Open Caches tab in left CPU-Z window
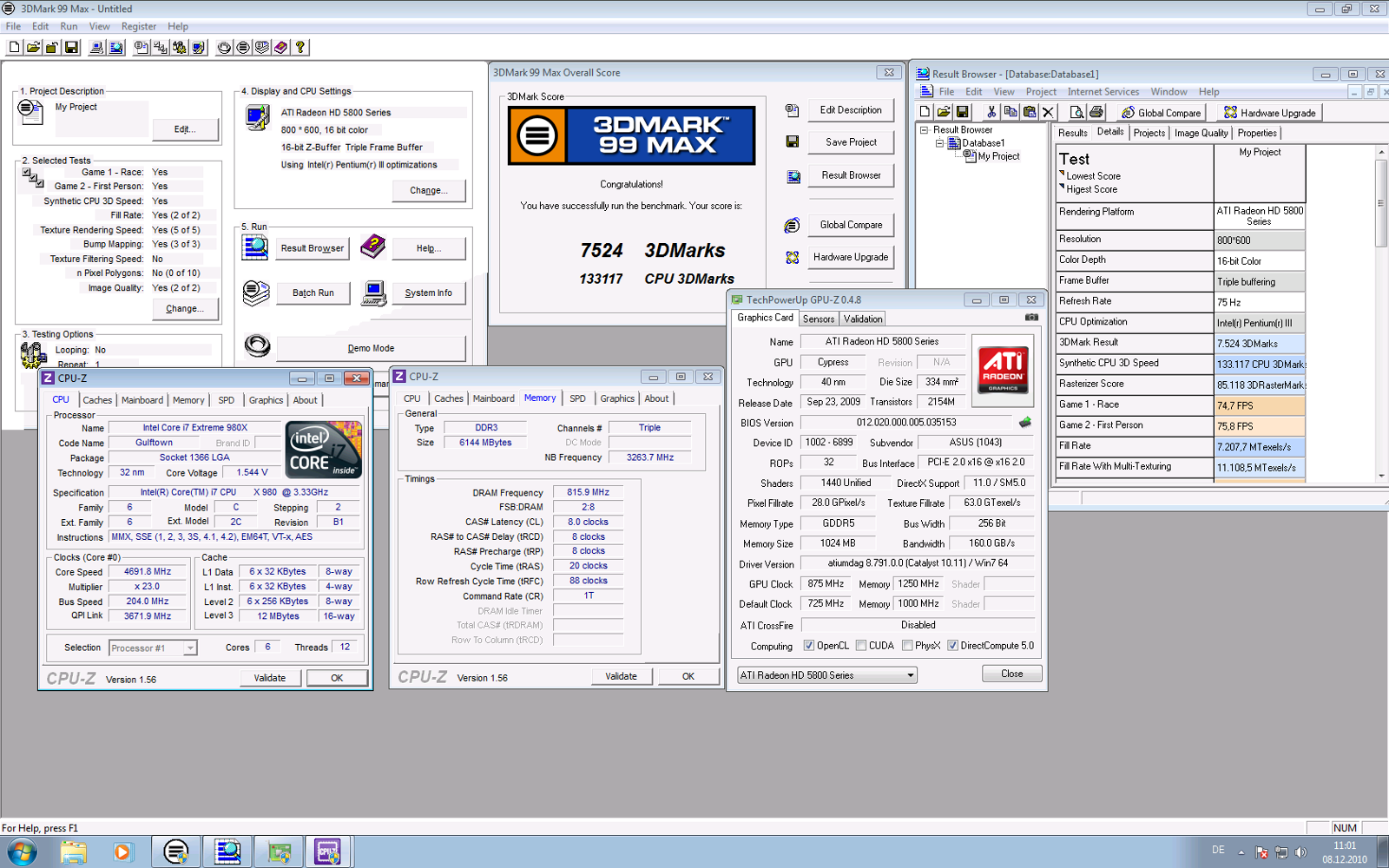This screenshot has width=1389, height=868. [x=97, y=400]
